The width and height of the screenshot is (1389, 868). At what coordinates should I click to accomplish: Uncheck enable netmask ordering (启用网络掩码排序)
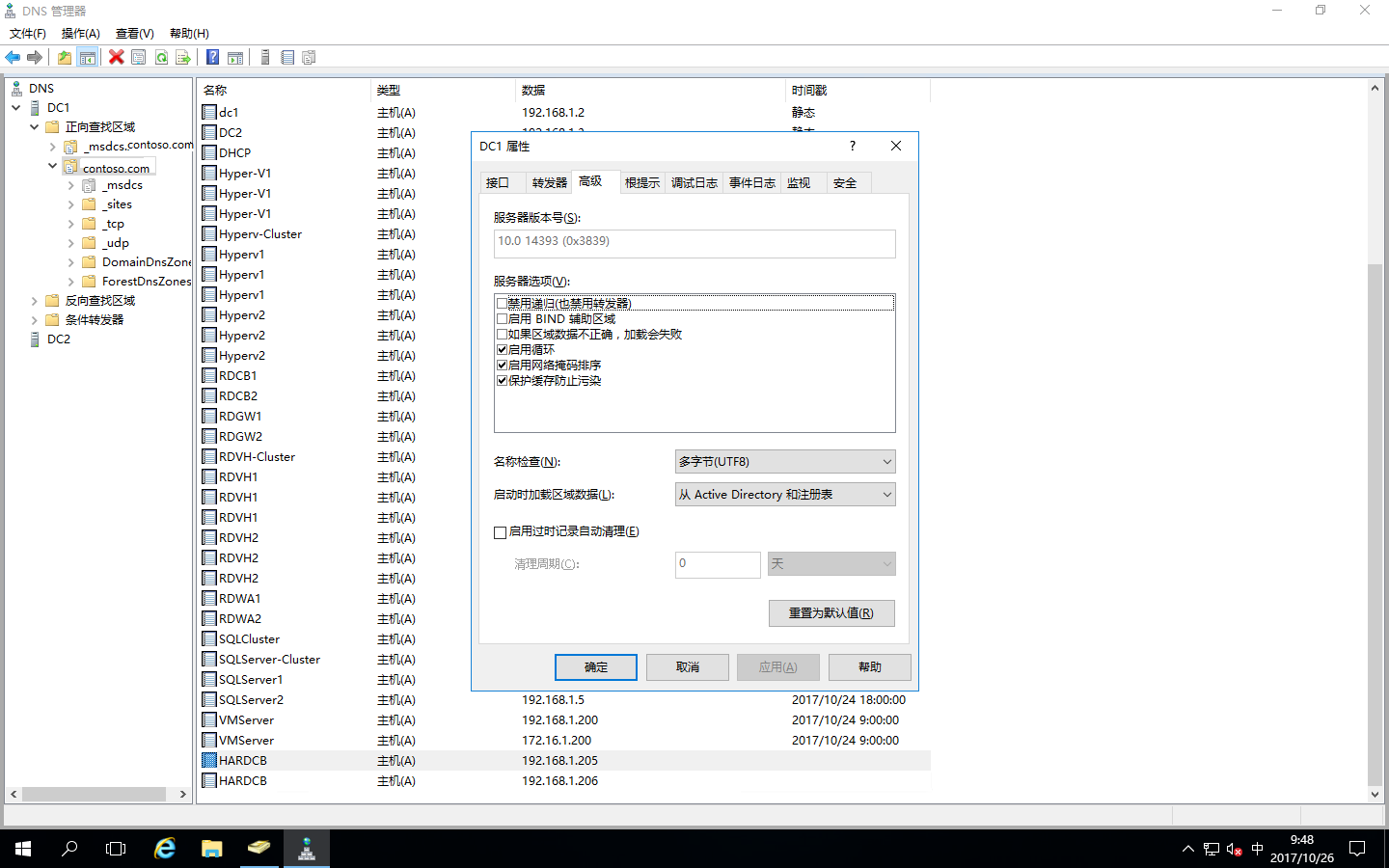pyautogui.click(x=502, y=366)
